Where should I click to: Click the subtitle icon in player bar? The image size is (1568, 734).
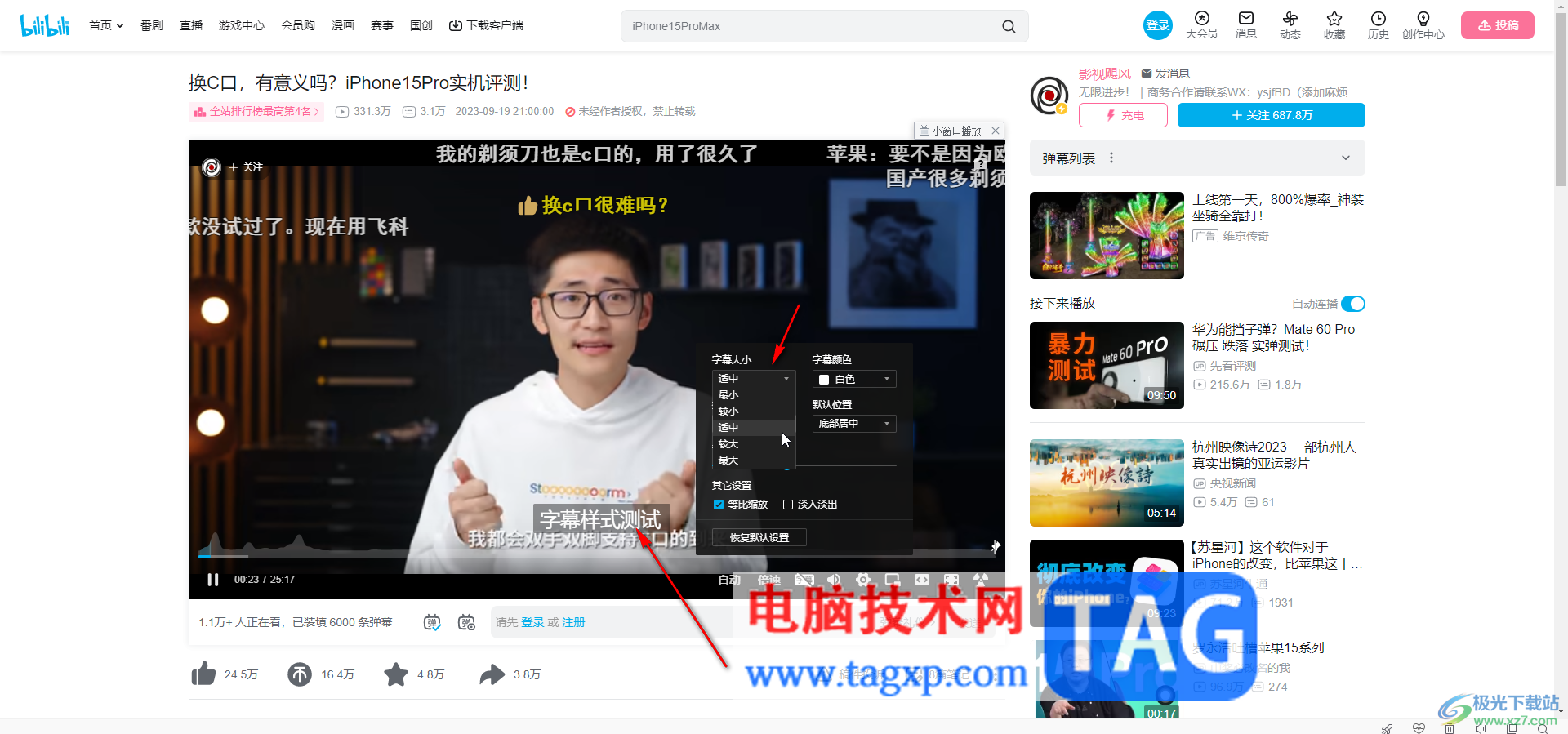804,580
